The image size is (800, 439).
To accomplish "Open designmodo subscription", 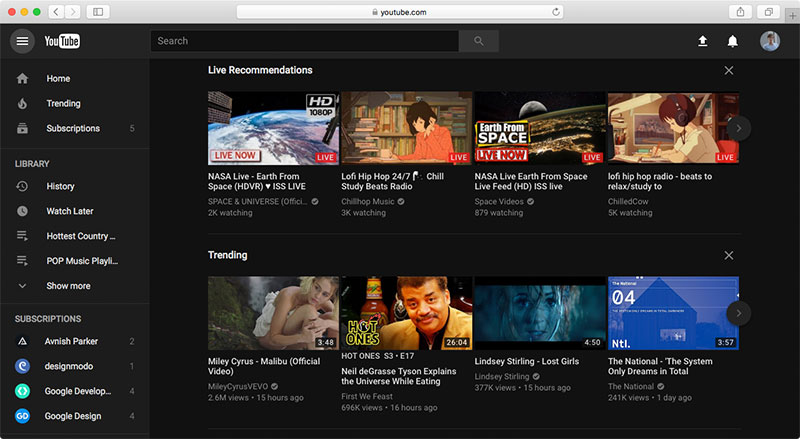I will point(74,366).
